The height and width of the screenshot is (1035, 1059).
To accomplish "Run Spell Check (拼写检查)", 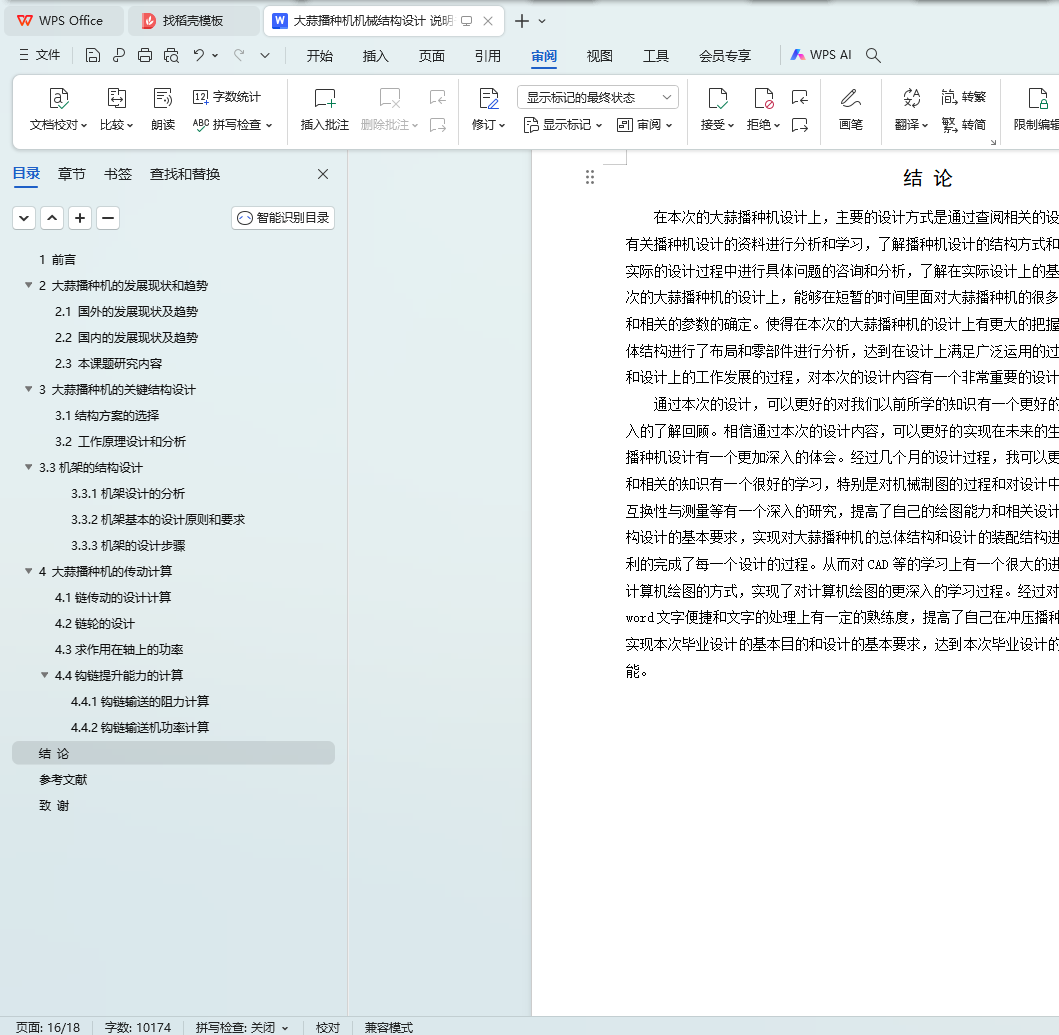I will [x=232, y=125].
